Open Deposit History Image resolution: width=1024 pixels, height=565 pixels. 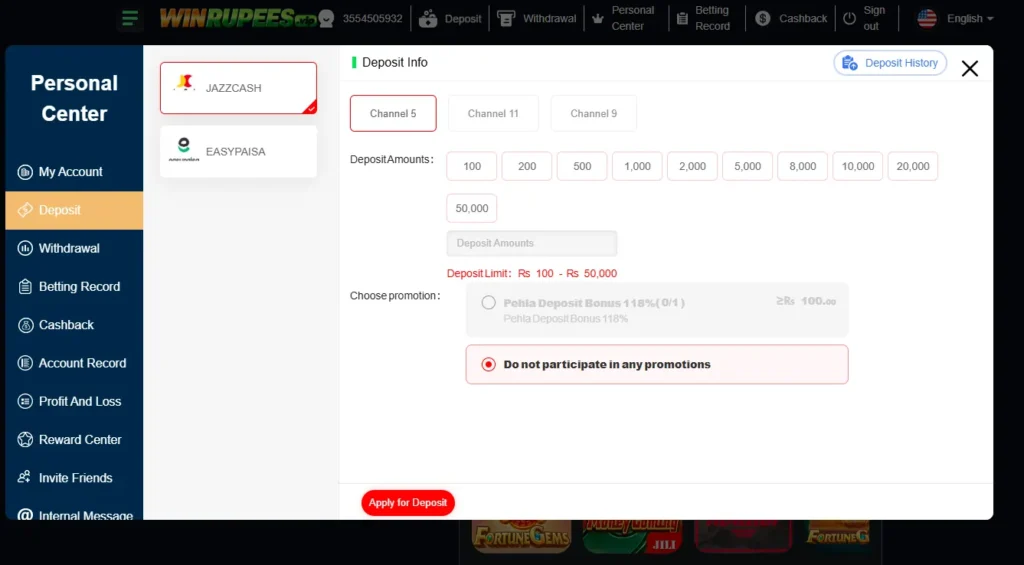coord(890,63)
